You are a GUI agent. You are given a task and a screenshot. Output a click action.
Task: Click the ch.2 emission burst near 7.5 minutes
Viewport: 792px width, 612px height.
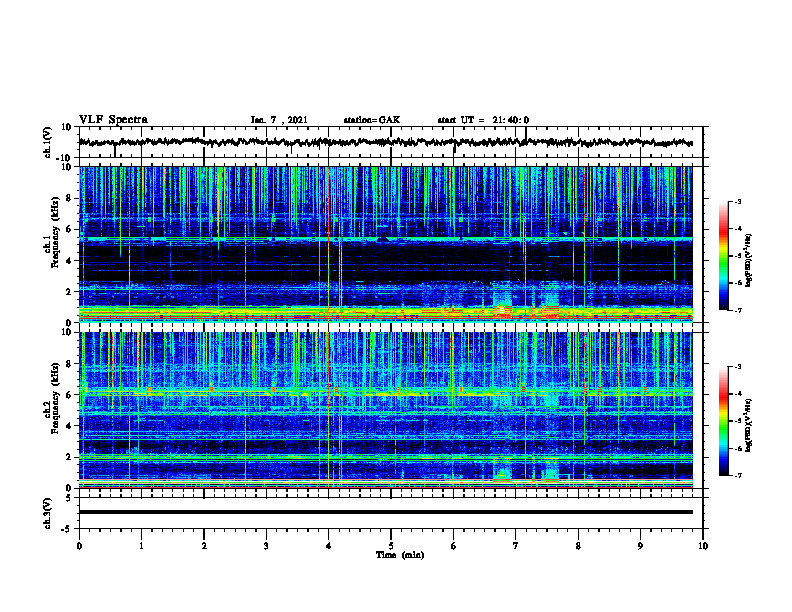(550, 470)
